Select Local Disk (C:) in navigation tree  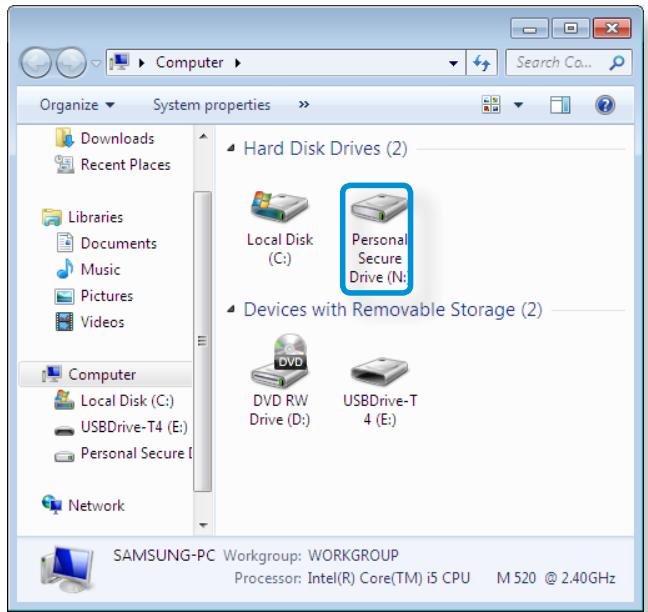(x=127, y=400)
